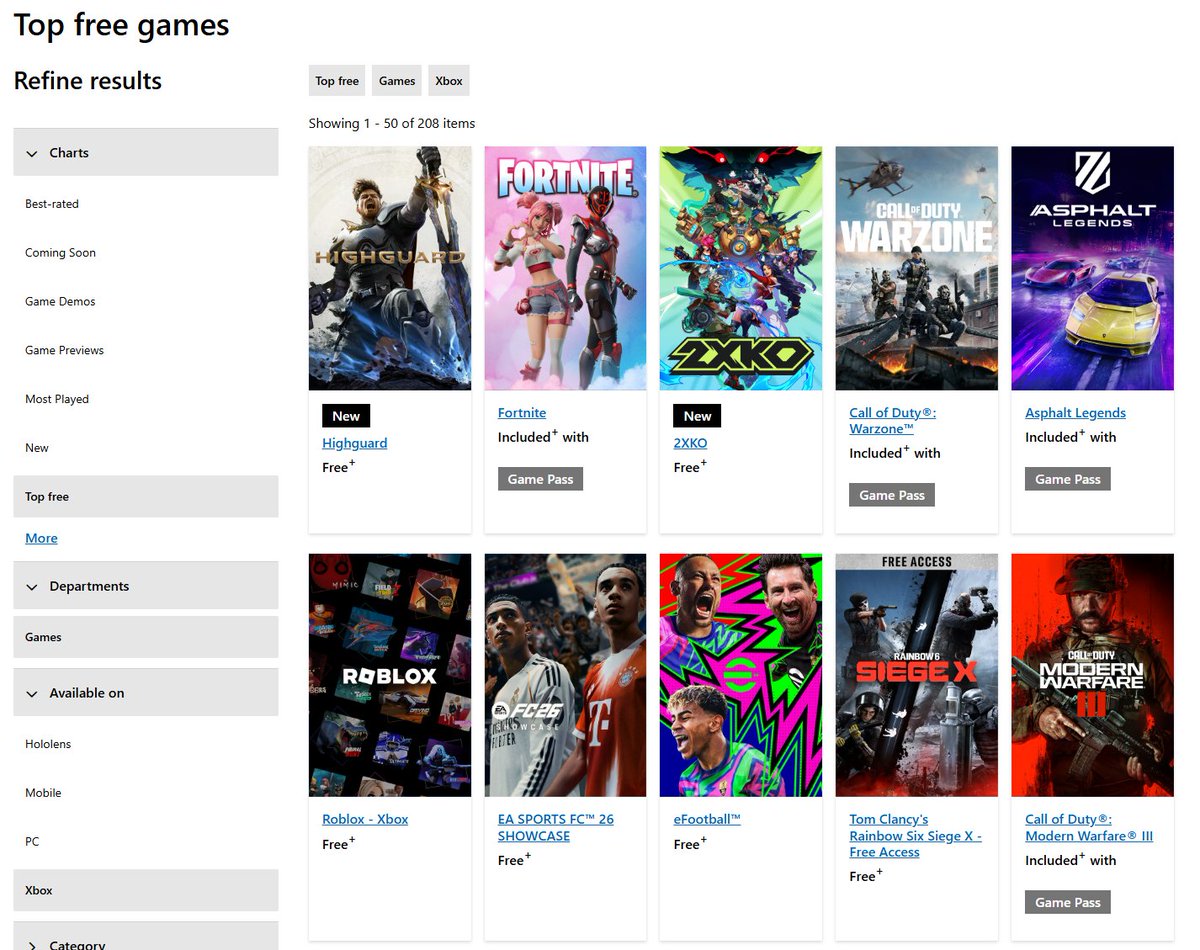This screenshot has height=950, width=1200.
Task: Expand the Category filter section
Action: pos(145,937)
